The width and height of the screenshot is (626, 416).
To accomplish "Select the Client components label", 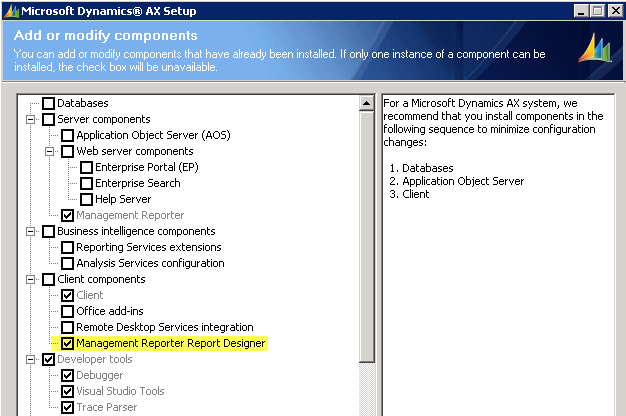I will (x=101, y=279).
